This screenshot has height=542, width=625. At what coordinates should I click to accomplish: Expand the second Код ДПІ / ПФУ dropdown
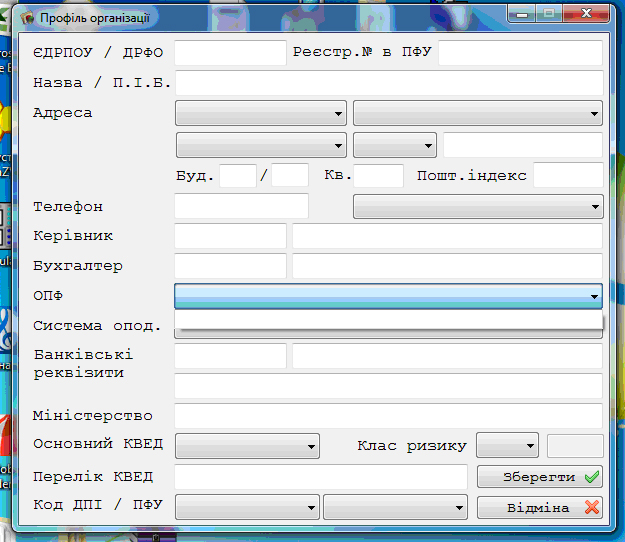pos(396,507)
